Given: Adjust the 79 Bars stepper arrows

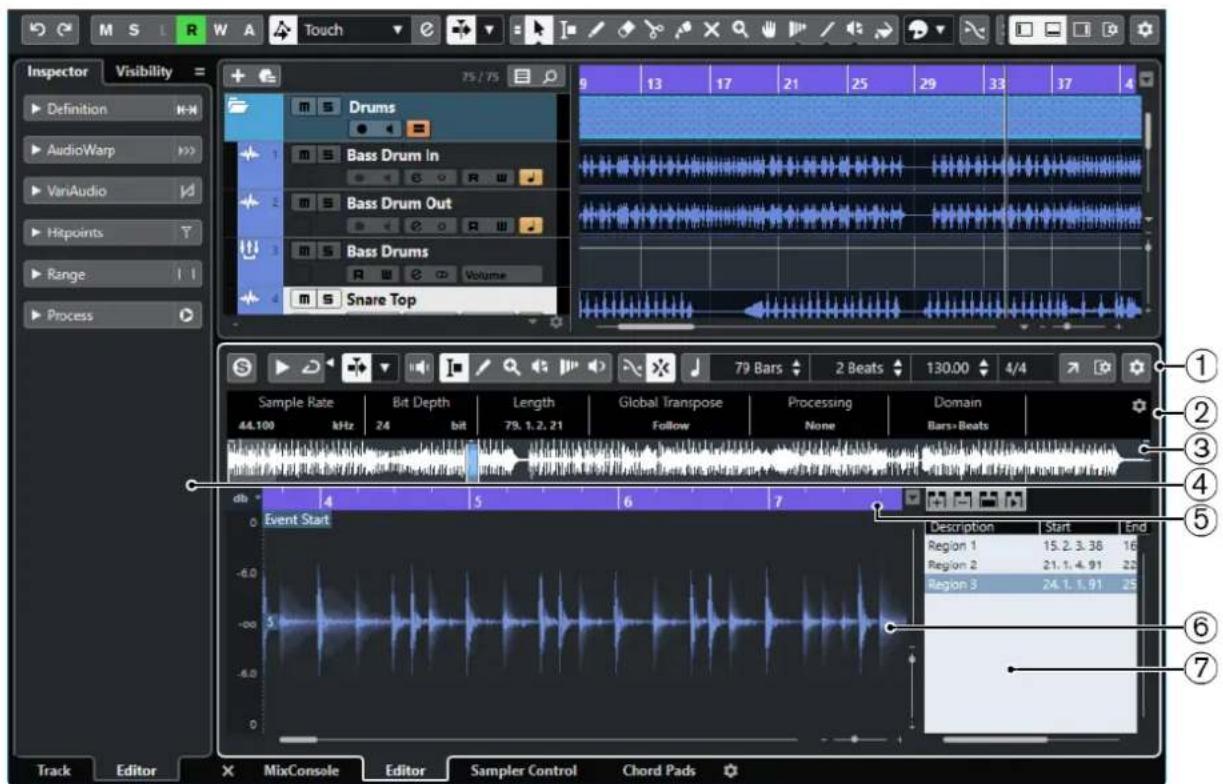Looking at the screenshot, I should pyautogui.click(x=796, y=367).
